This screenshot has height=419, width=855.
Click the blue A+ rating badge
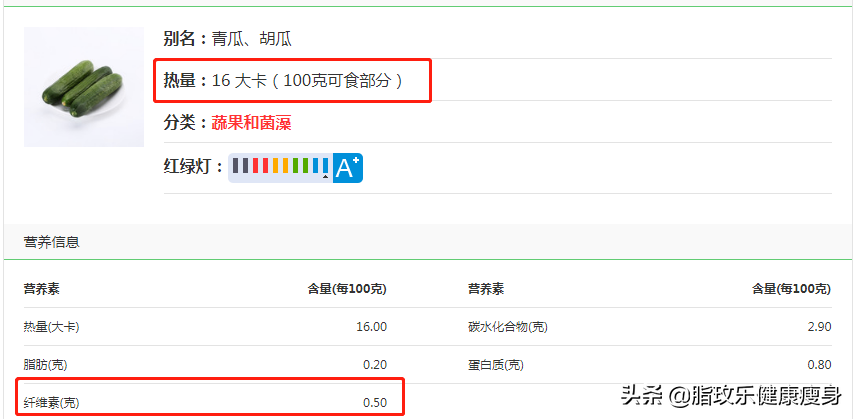tap(347, 168)
